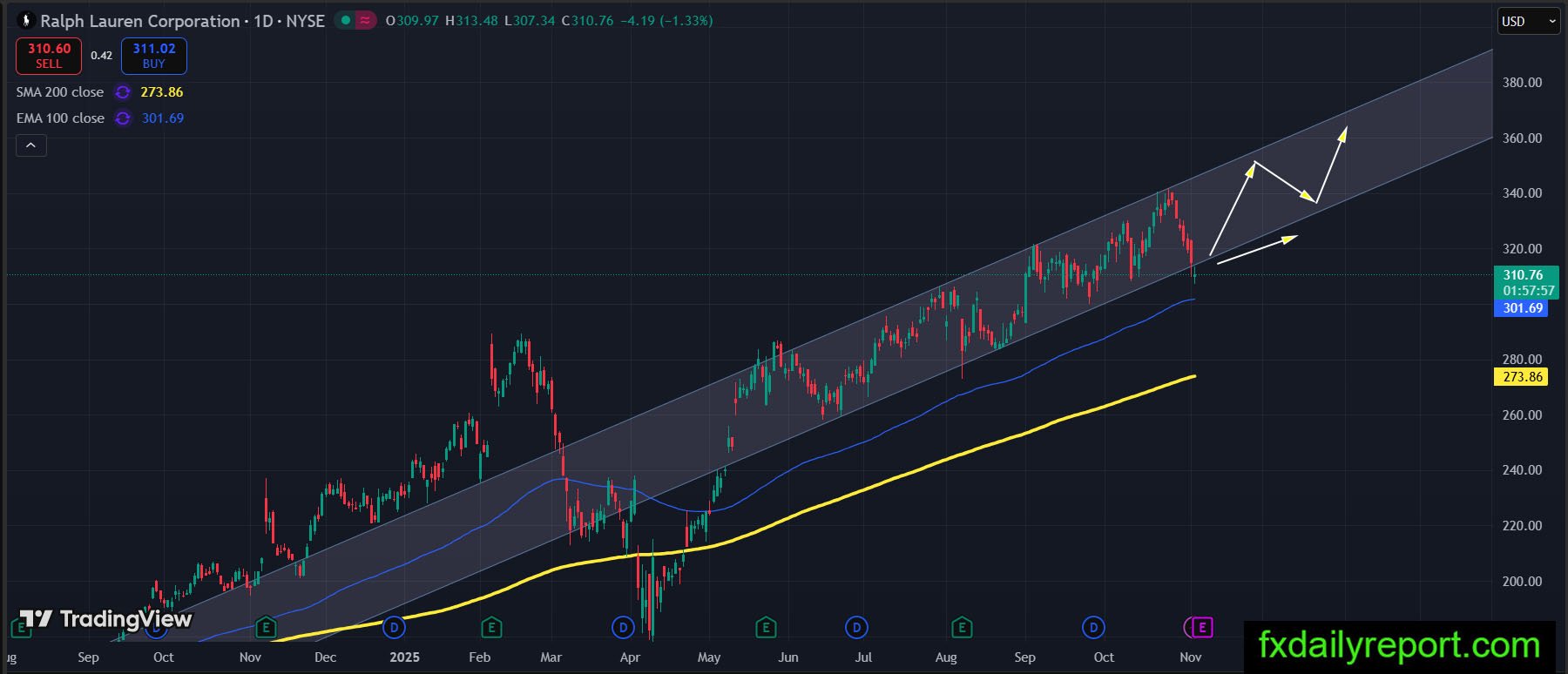Click the magenta upcoming earnings E marker
This screenshot has height=674, width=1568.
click(1202, 627)
